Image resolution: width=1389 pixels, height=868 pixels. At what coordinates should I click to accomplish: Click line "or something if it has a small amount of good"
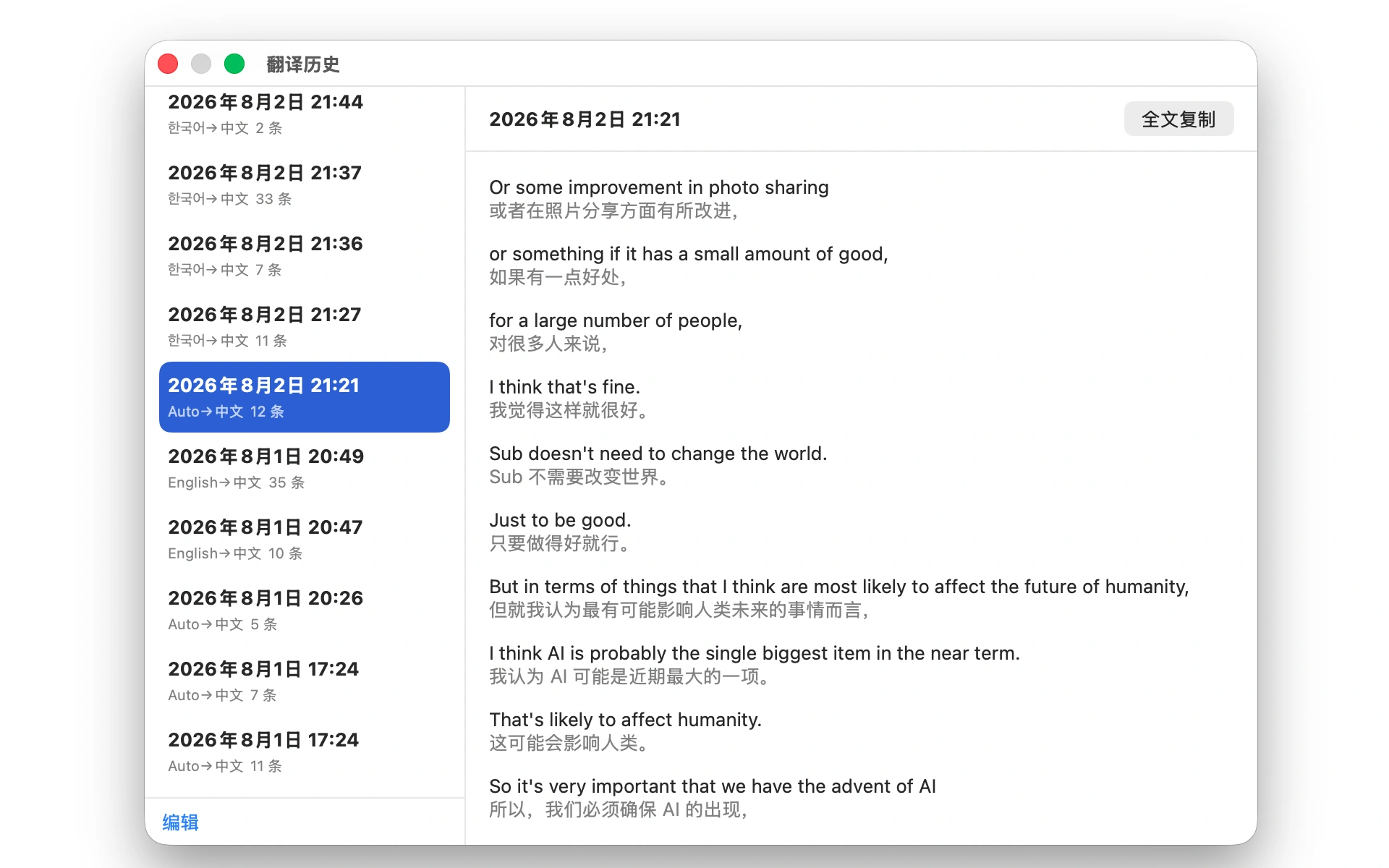[x=689, y=254]
